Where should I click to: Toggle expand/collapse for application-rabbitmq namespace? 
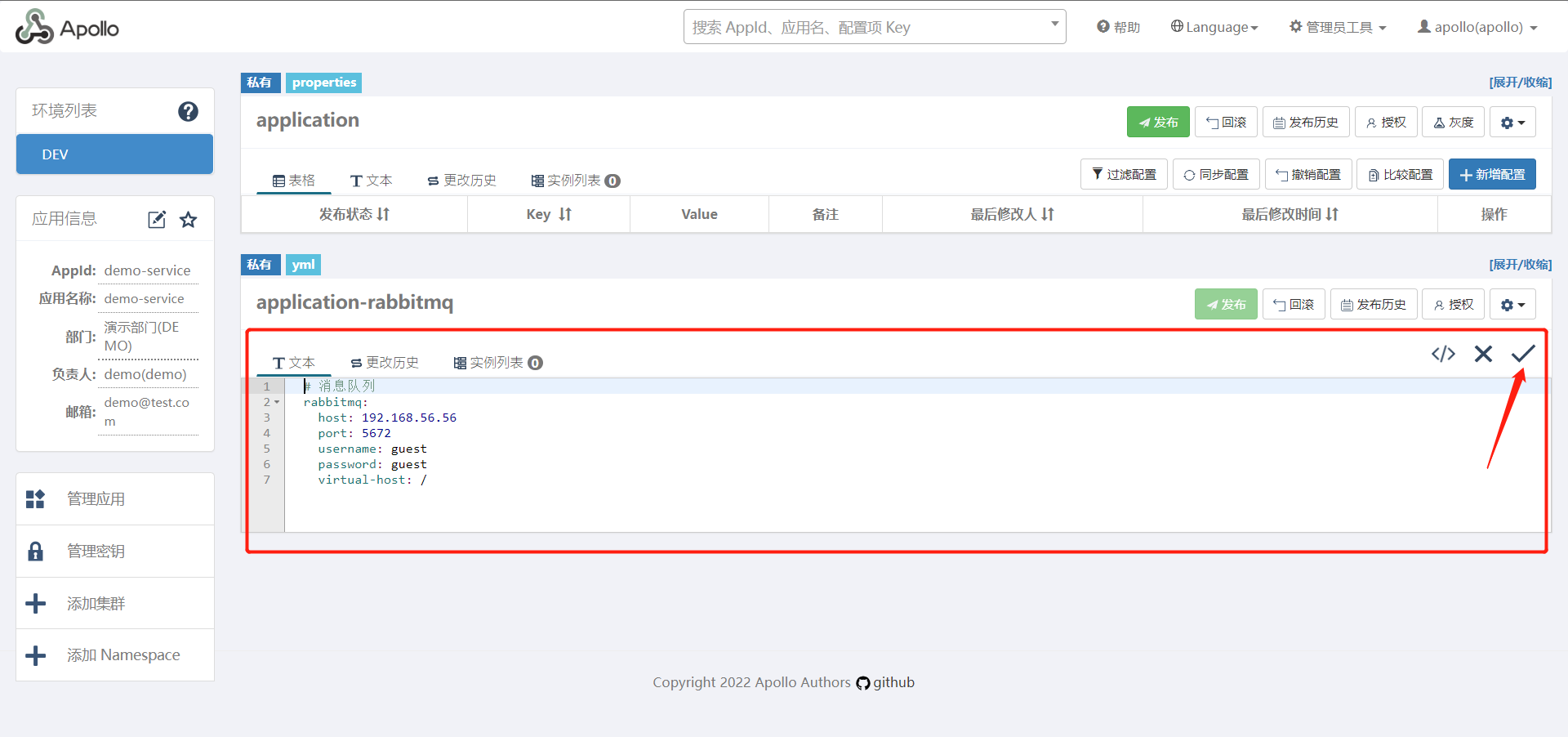click(1519, 265)
